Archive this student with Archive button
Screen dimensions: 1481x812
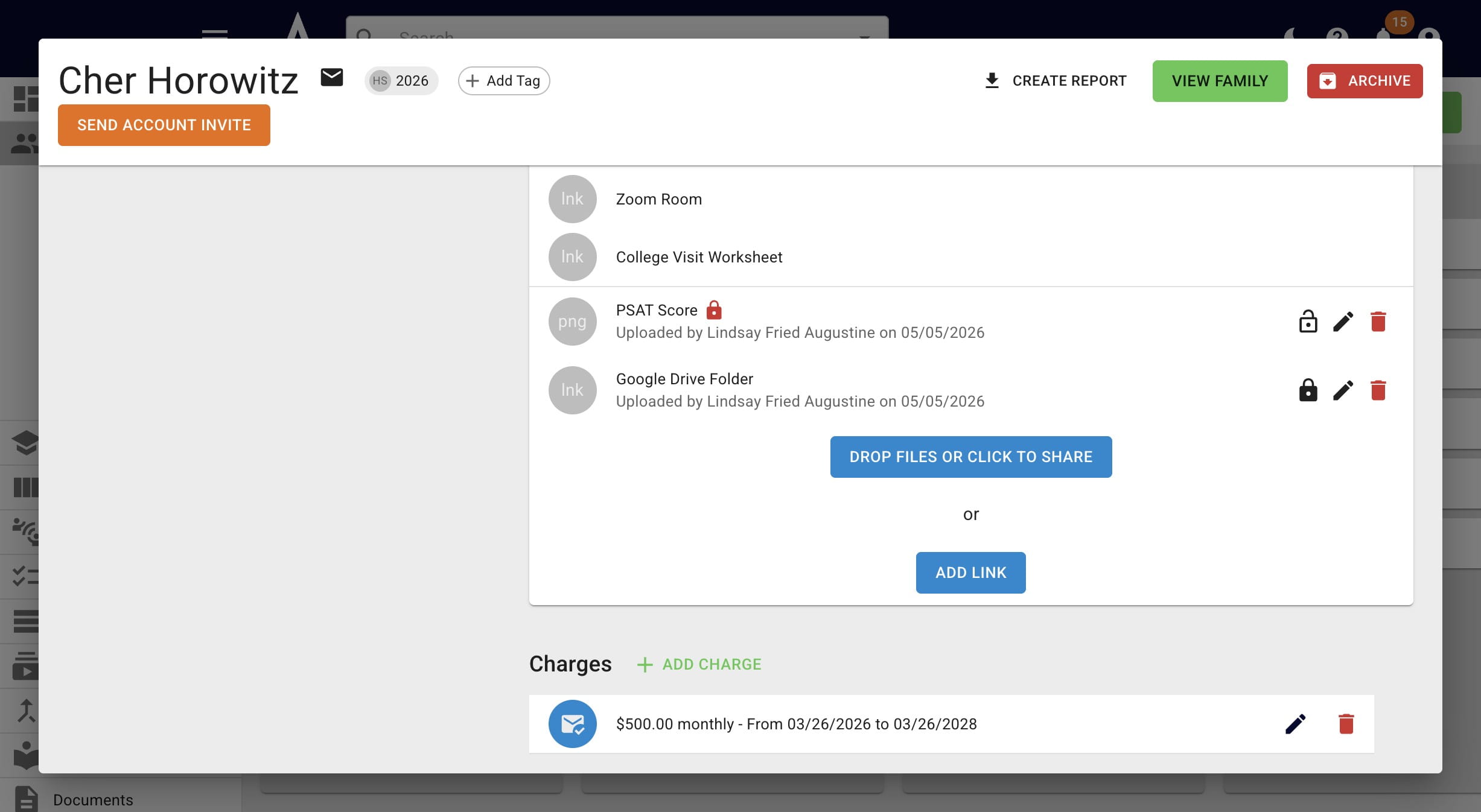tap(1365, 81)
